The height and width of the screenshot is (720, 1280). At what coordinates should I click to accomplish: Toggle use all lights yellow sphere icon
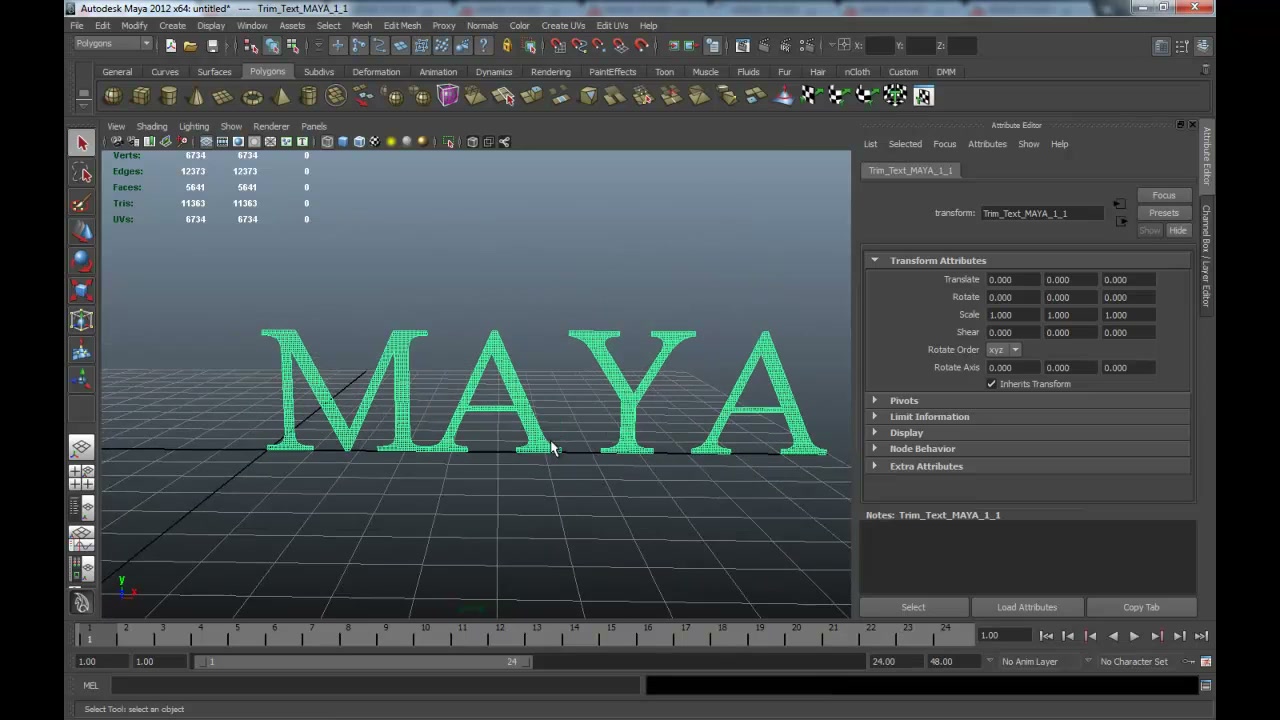pos(391,142)
